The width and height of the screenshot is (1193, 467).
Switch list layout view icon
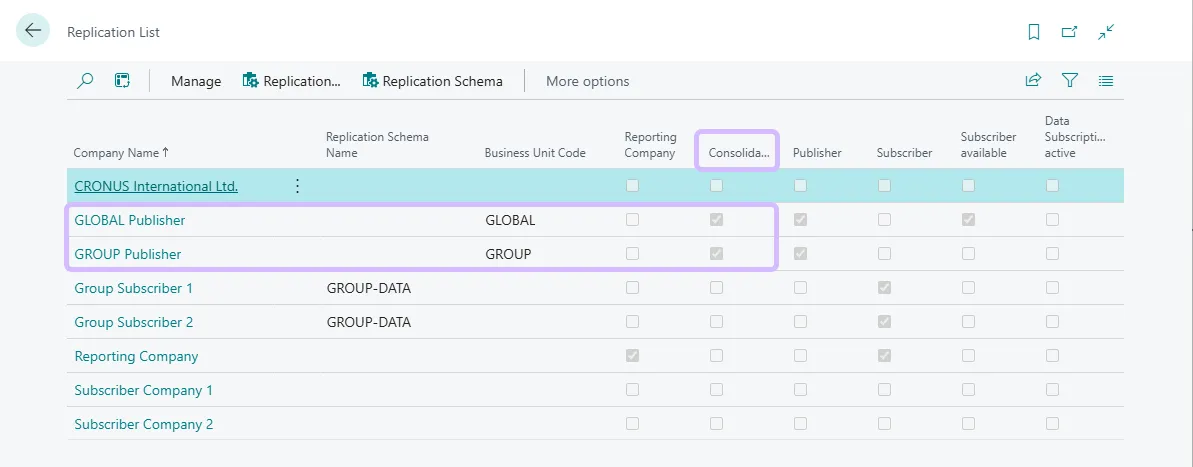[x=1106, y=81]
